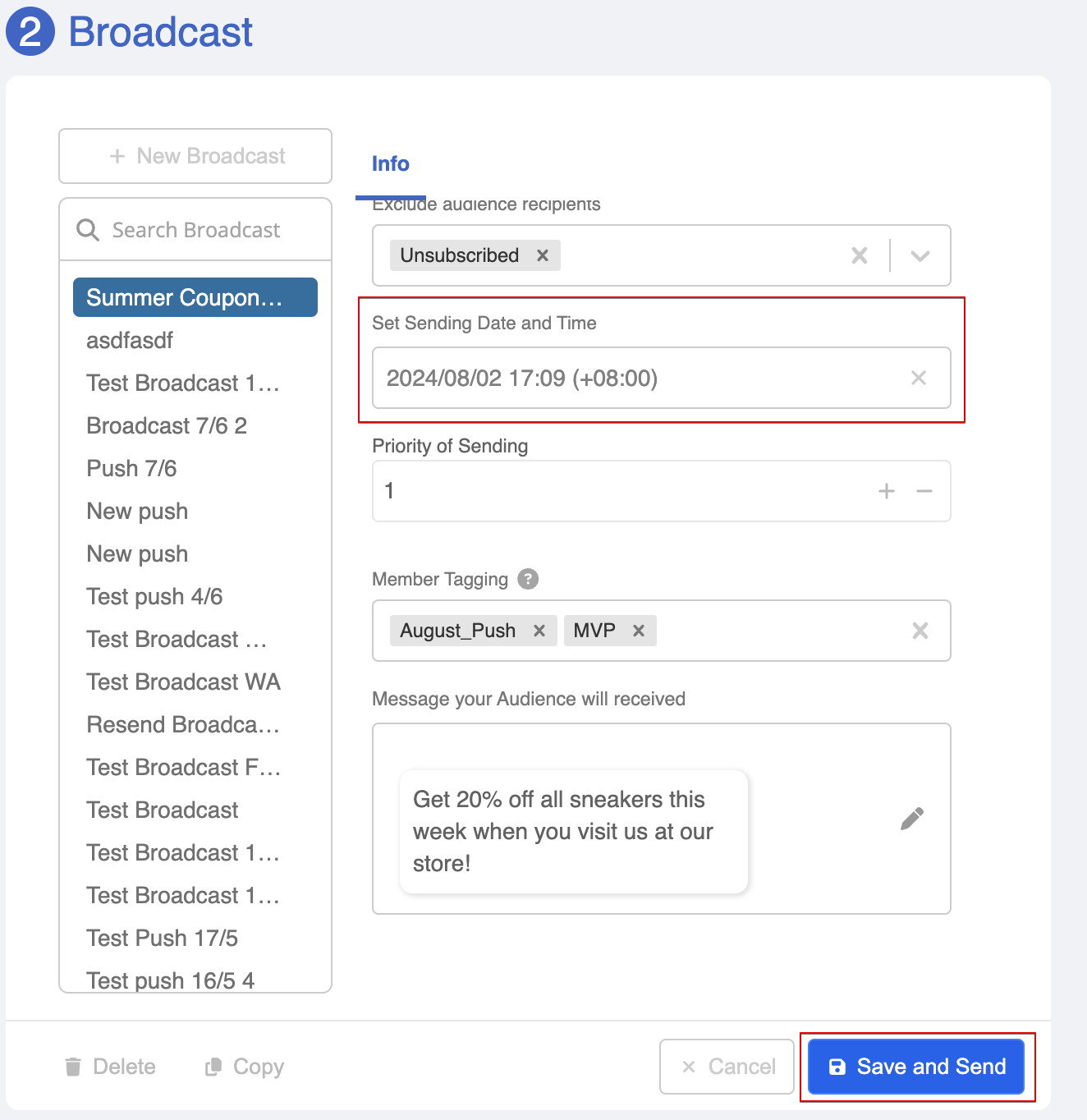
Task: Click the Copy broadcast icon
Action: click(213, 1066)
